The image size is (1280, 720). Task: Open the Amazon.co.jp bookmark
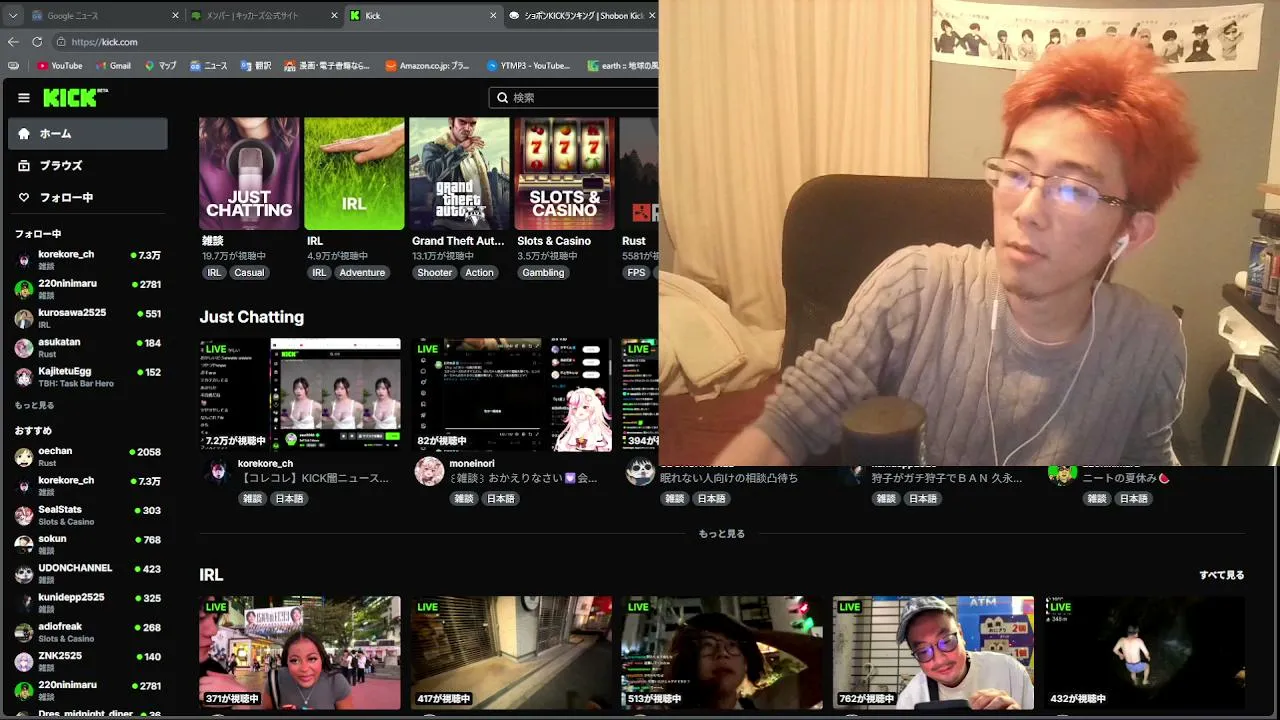pyautogui.click(x=427, y=66)
